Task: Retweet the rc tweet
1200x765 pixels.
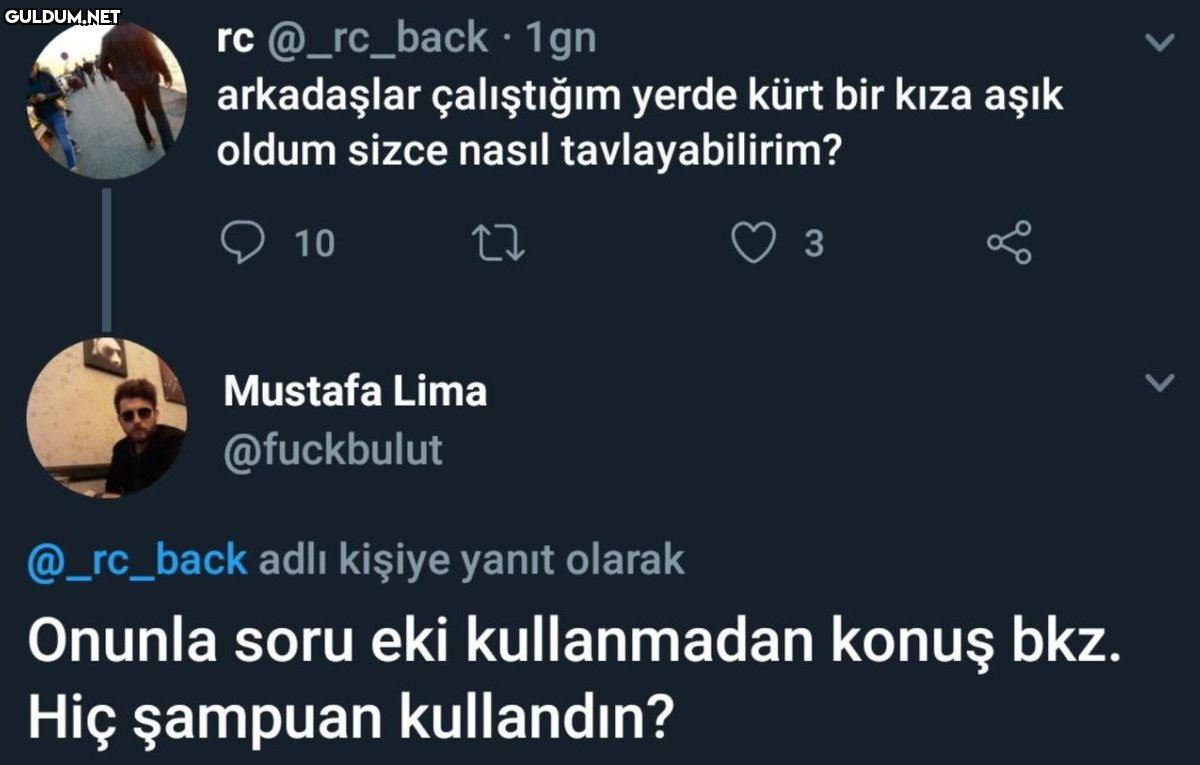Action: coord(499,244)
